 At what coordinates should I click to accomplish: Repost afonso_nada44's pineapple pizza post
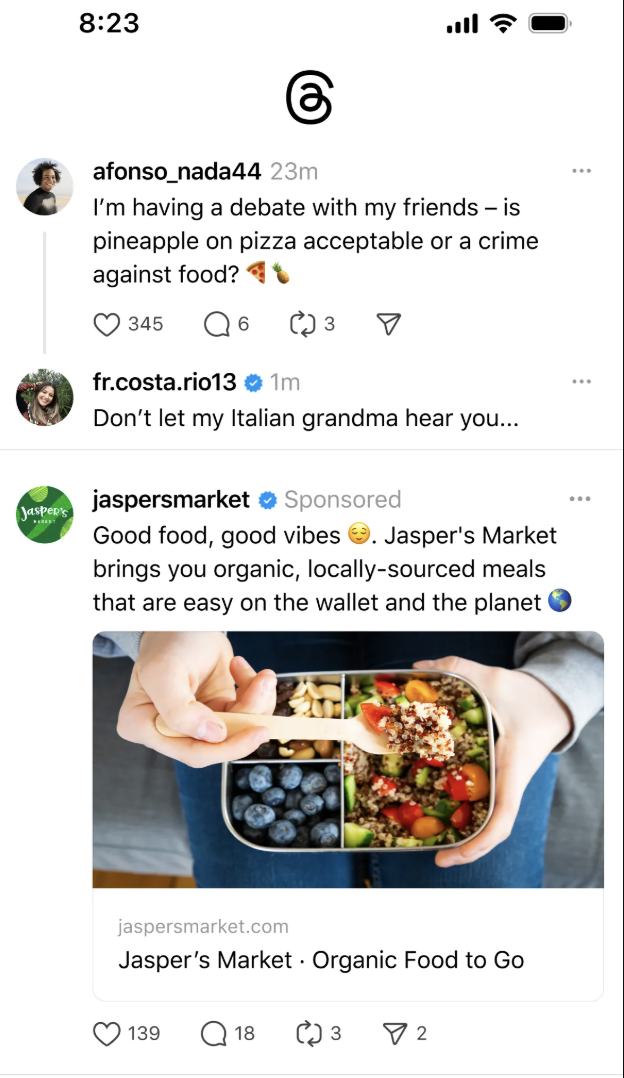(301, 324)
